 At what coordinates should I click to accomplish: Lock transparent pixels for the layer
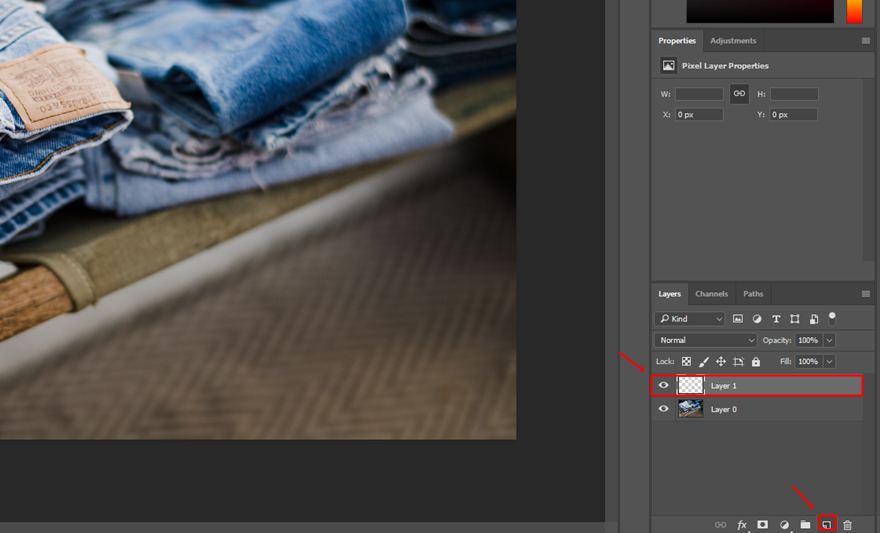pyautogui.click(x=686, y=362)
